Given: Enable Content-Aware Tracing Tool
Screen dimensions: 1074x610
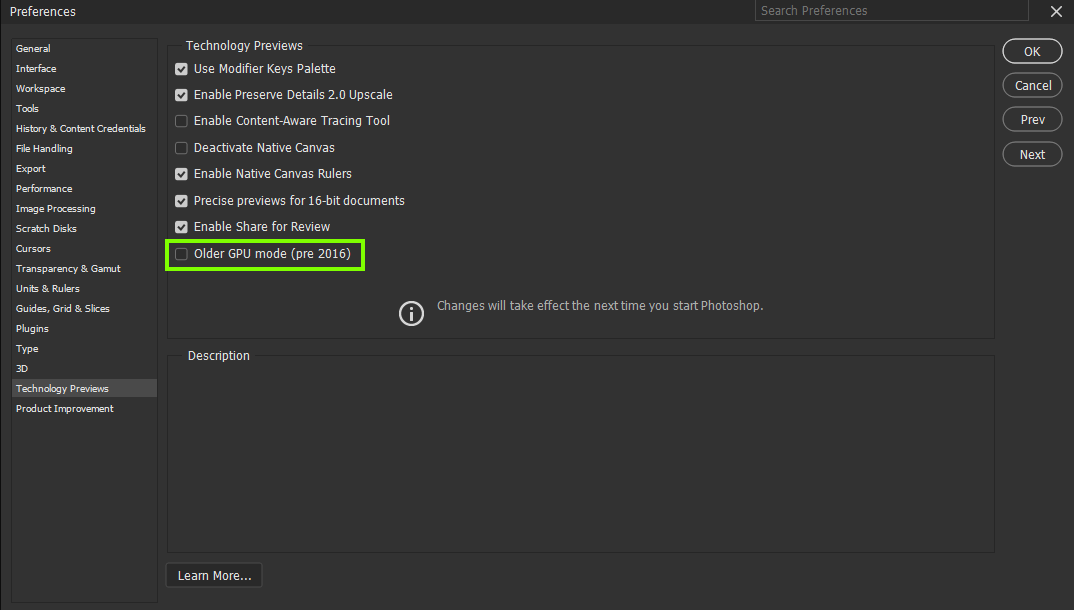Looking at the screenshot, I should click(x=181, y=121).
